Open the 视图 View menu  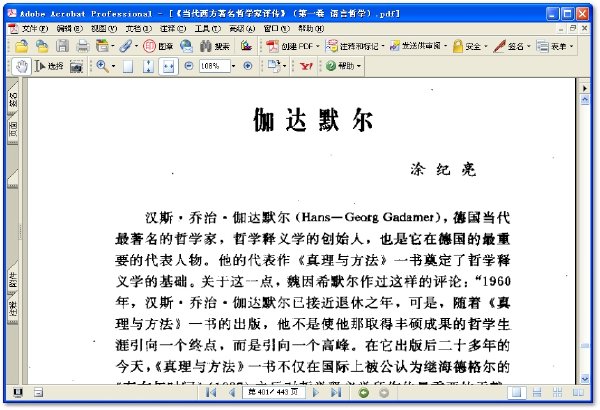[x=104, y=28]
